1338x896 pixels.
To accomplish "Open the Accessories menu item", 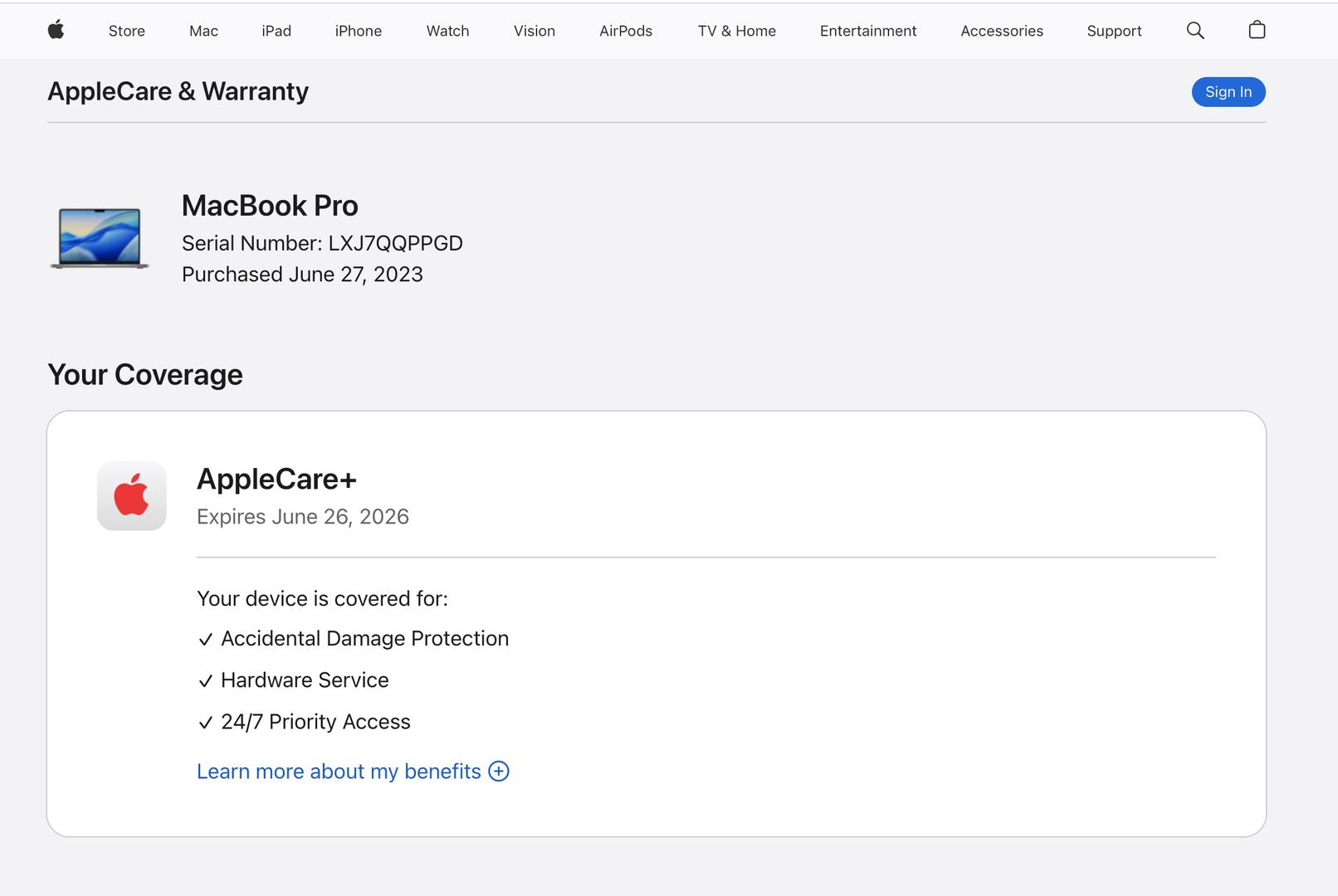I will tap(1001, 31).
